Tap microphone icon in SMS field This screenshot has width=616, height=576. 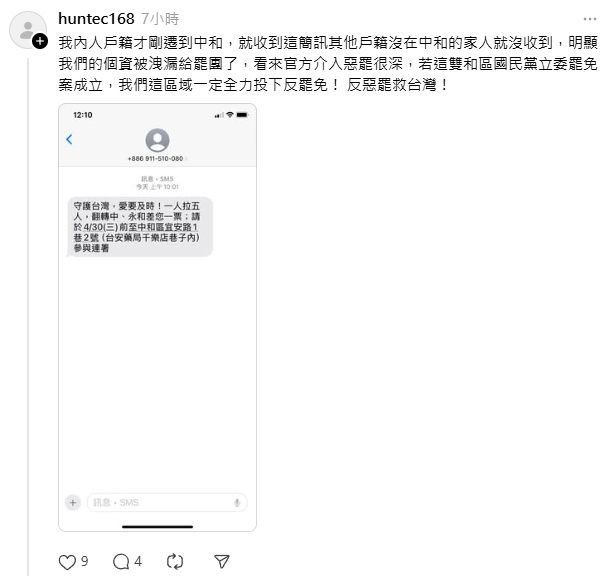[x=237, y=503]
